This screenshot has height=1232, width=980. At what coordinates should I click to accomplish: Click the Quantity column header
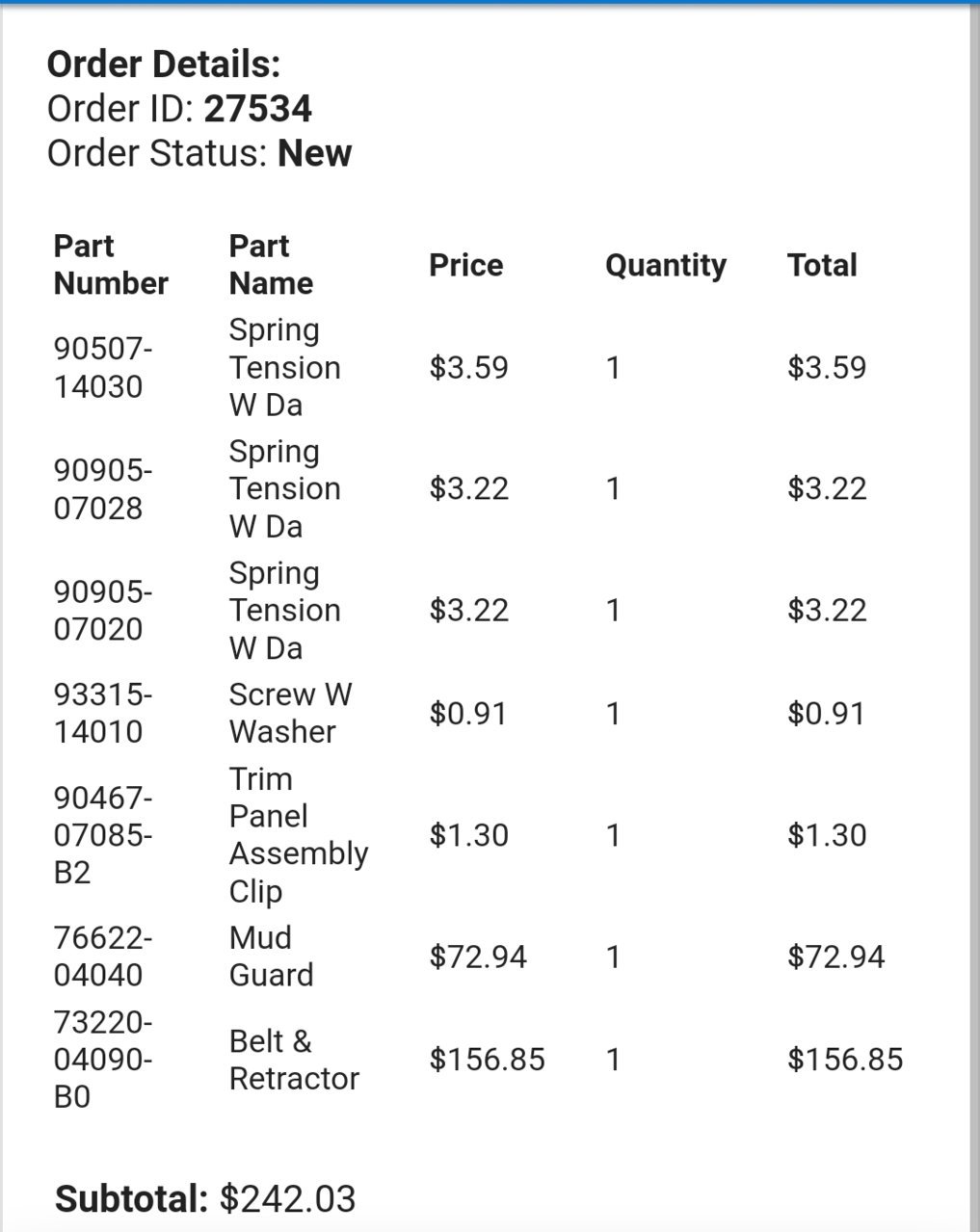(x=666, y=265)
